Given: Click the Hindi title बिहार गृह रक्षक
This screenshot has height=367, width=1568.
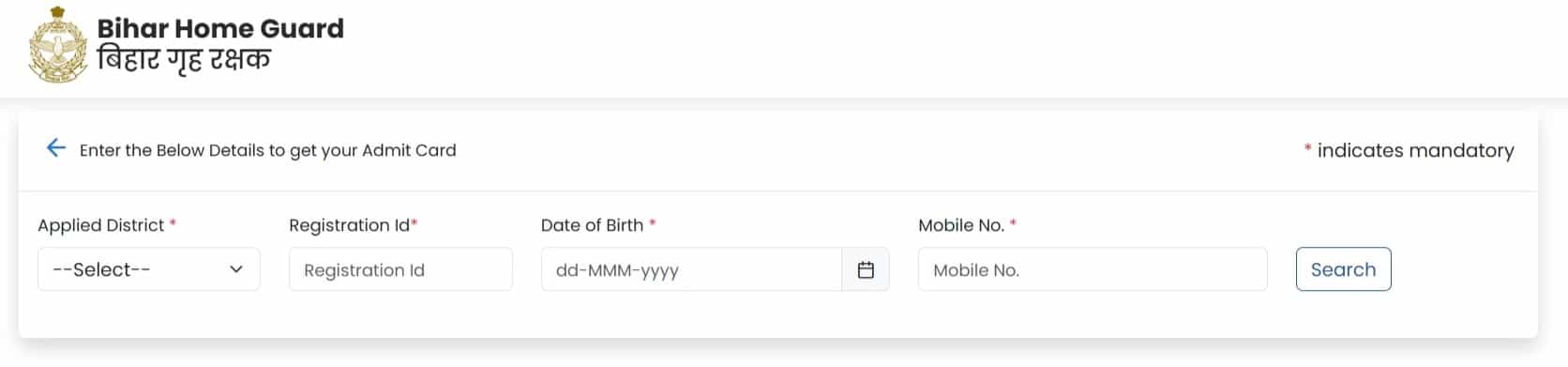Looking at the screenshot, I should [x=184, y=60].
